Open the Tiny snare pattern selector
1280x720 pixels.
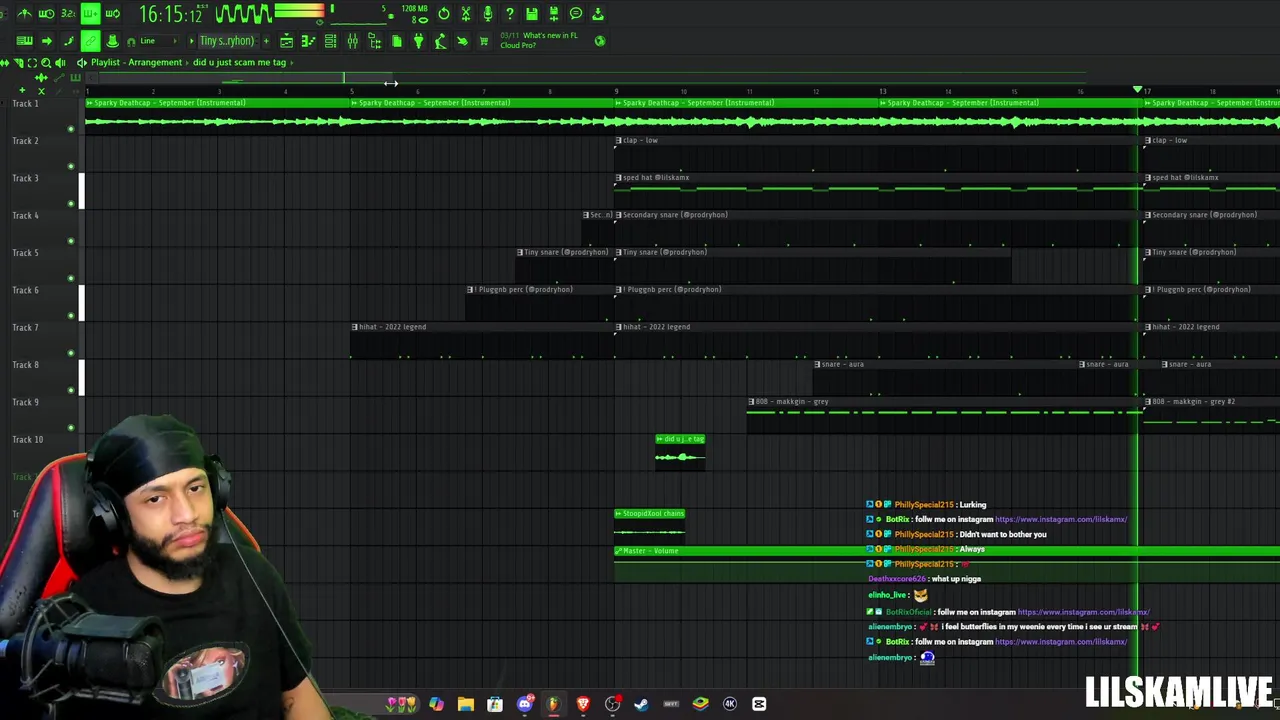[x=227, y=41]
